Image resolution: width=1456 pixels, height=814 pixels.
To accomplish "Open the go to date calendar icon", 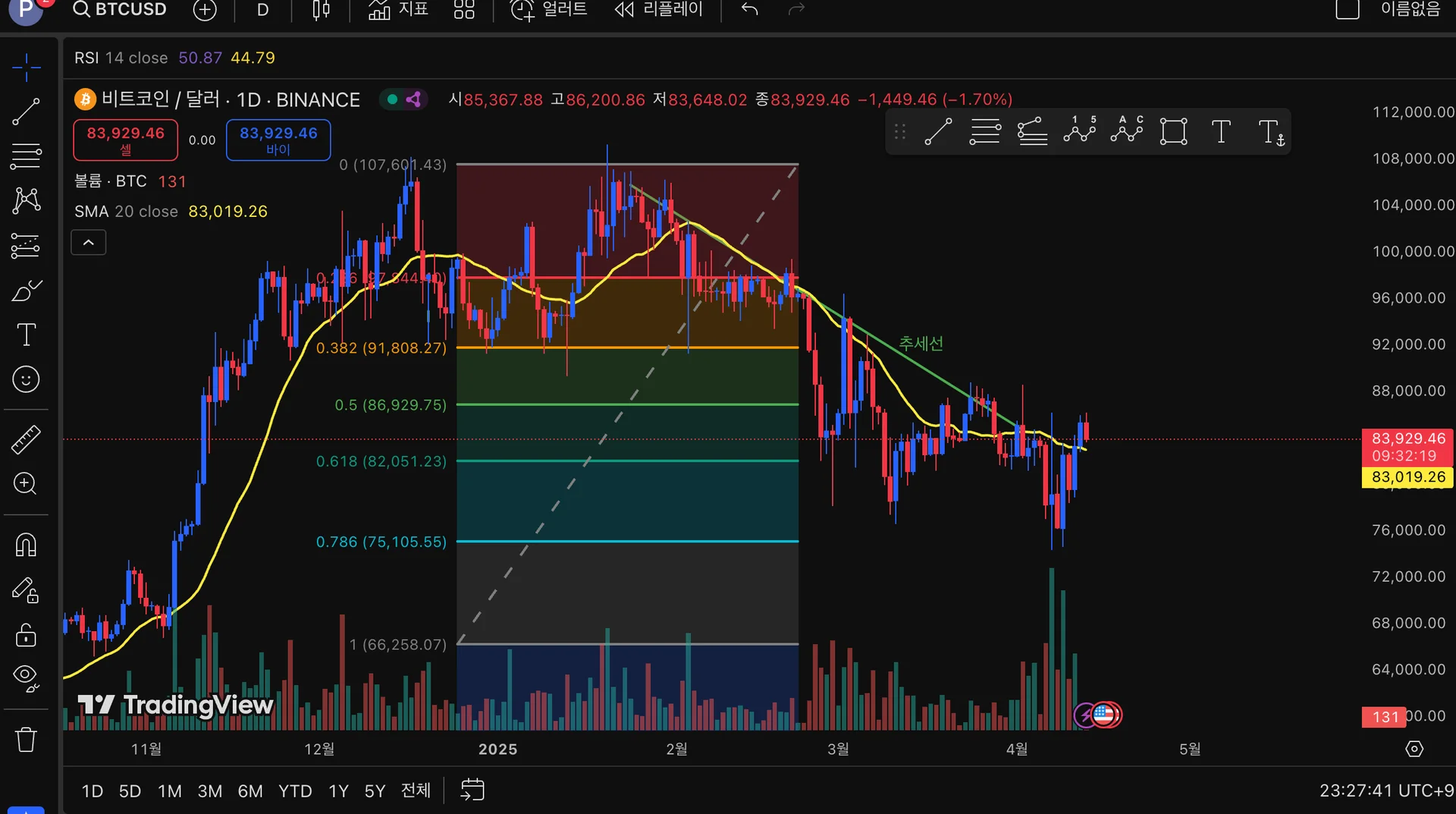I will [x=472, y=790].
